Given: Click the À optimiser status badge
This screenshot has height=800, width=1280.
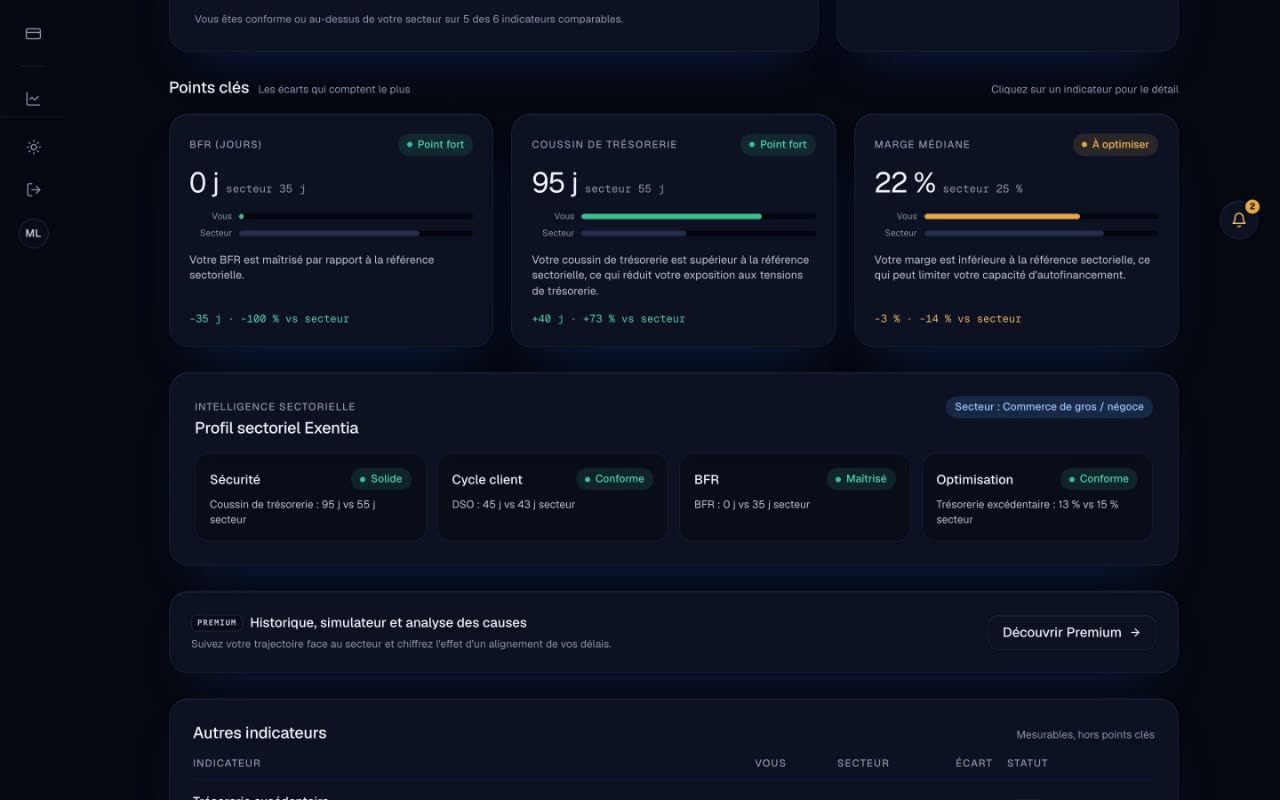Looking at the screenshot, I should coord(1115,145).
